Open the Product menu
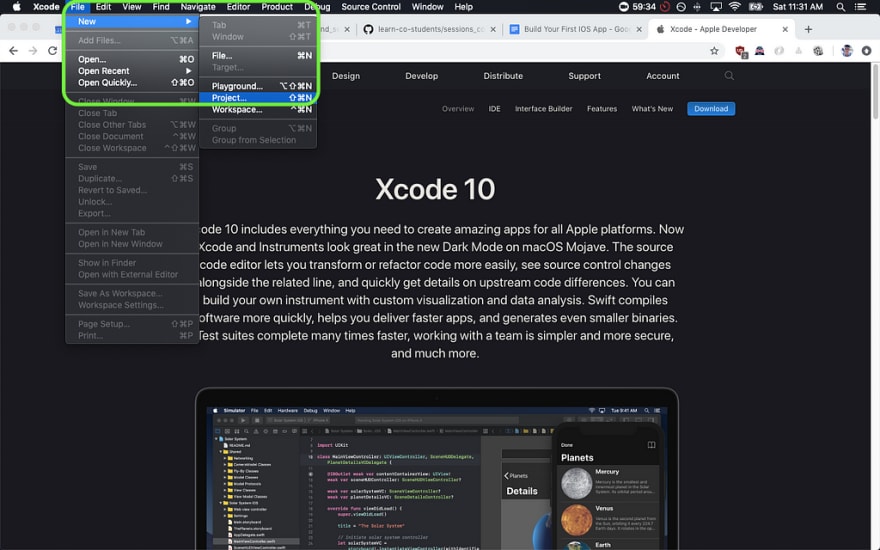 pyautogui.click(x=277, y=7)
